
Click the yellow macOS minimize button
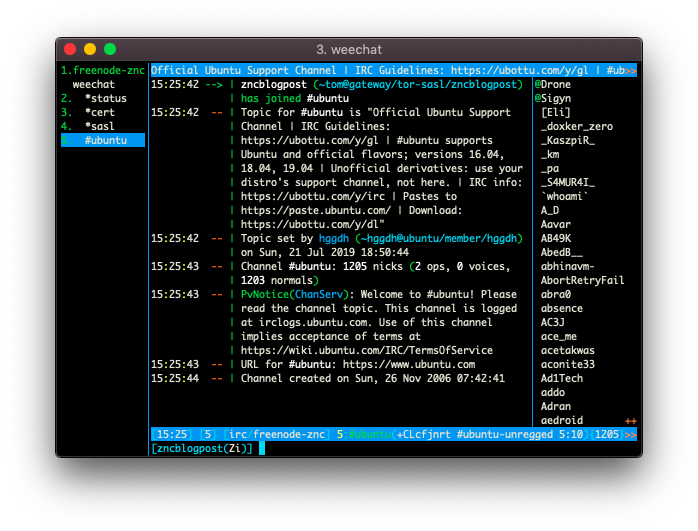(x=90, y=49)
